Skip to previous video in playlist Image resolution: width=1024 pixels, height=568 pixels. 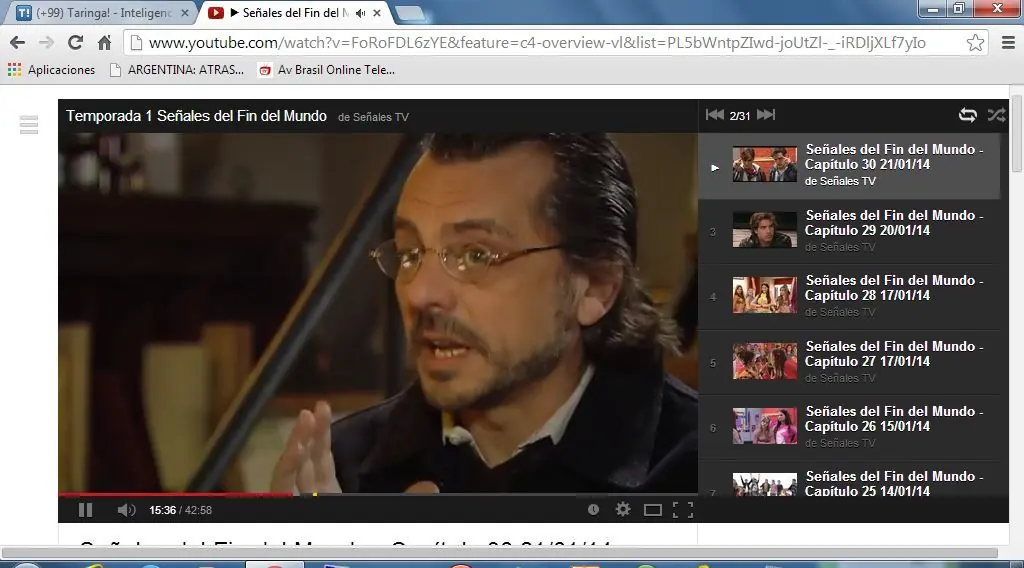point(714,115)
